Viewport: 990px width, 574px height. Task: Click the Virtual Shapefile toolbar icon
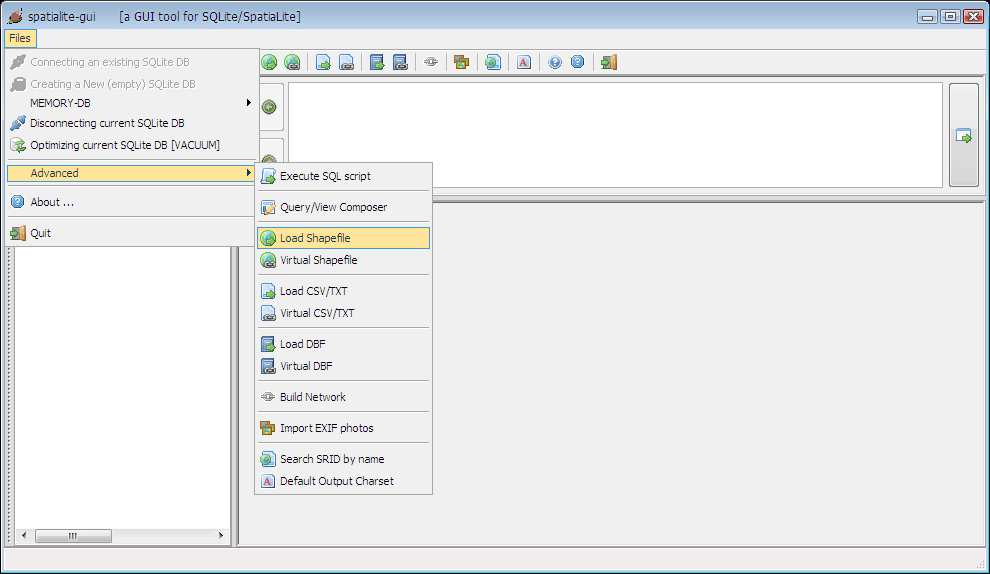[x=292, y=62]
